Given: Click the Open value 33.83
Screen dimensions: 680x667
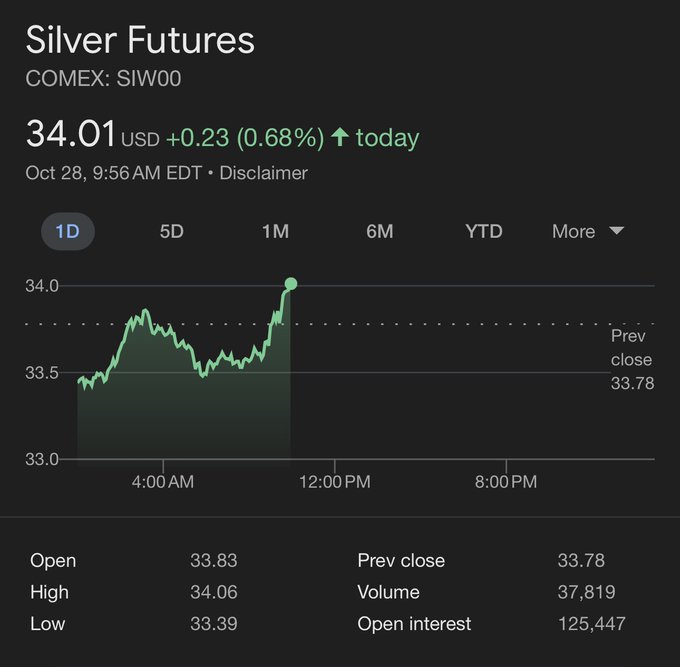Looking at the screenshot, I should coord(214,561).
